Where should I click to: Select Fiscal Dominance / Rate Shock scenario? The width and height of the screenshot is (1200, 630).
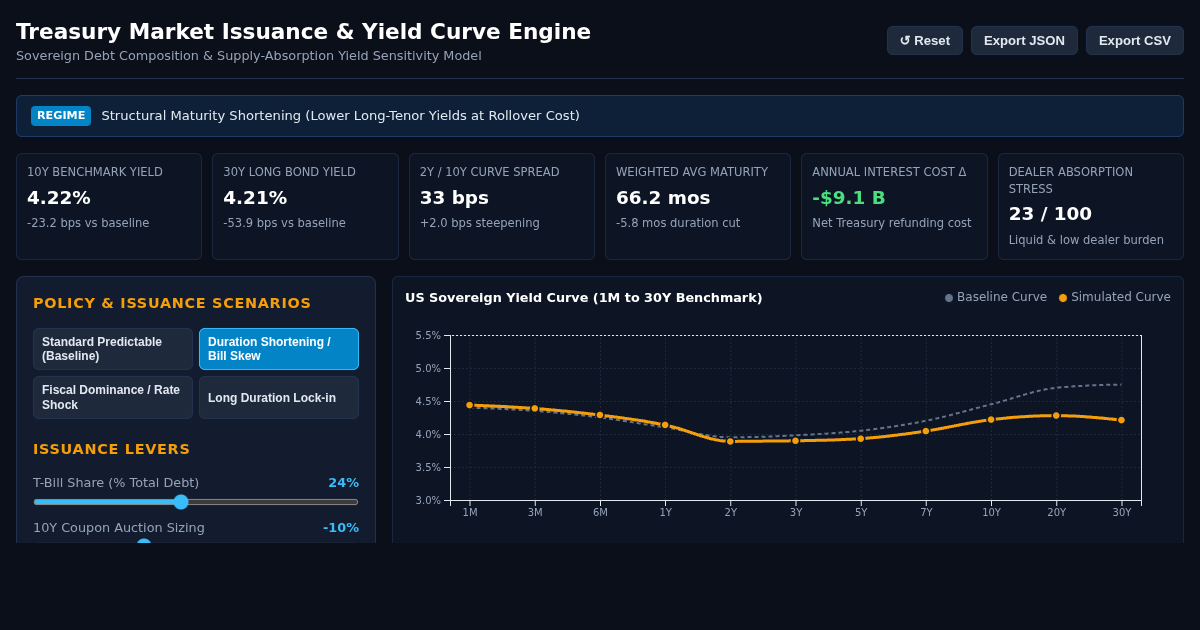tap(113, 397)
